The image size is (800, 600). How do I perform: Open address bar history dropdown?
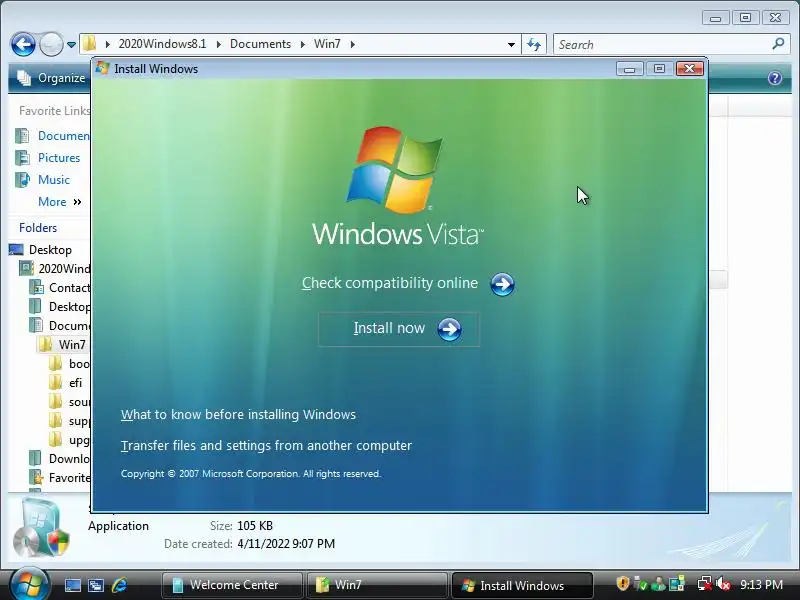coord(511,44)
